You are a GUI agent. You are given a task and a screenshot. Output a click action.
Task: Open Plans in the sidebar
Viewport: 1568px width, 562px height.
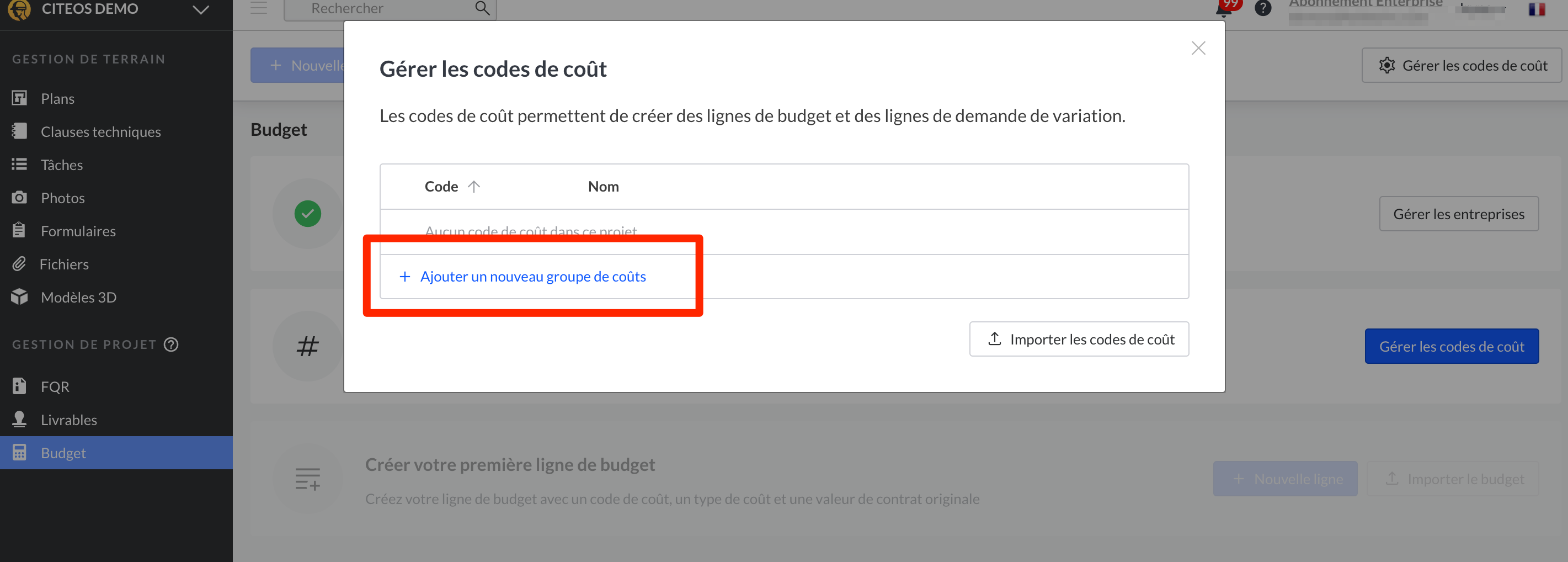(57, 99)
